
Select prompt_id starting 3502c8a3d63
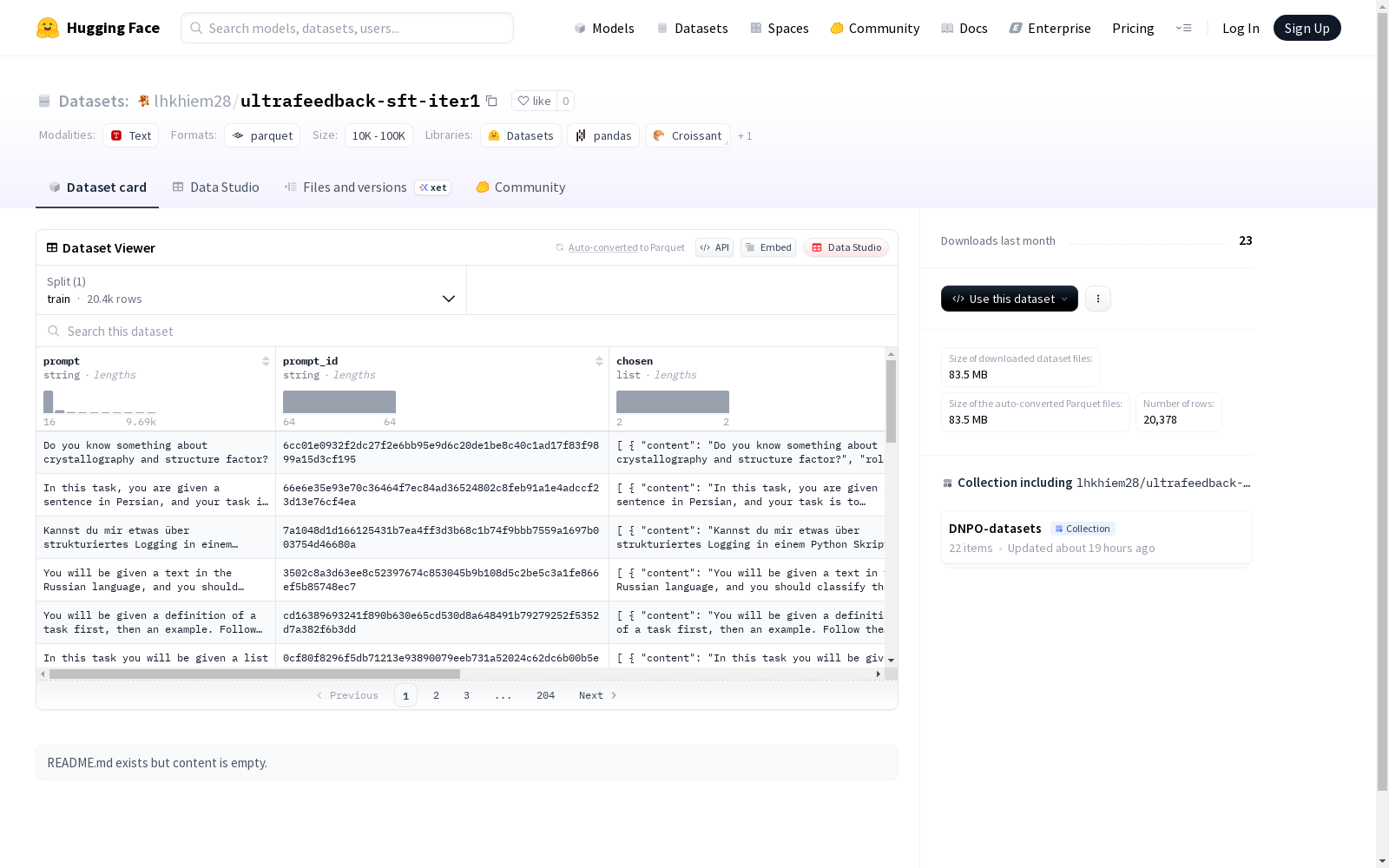point(442,580)
